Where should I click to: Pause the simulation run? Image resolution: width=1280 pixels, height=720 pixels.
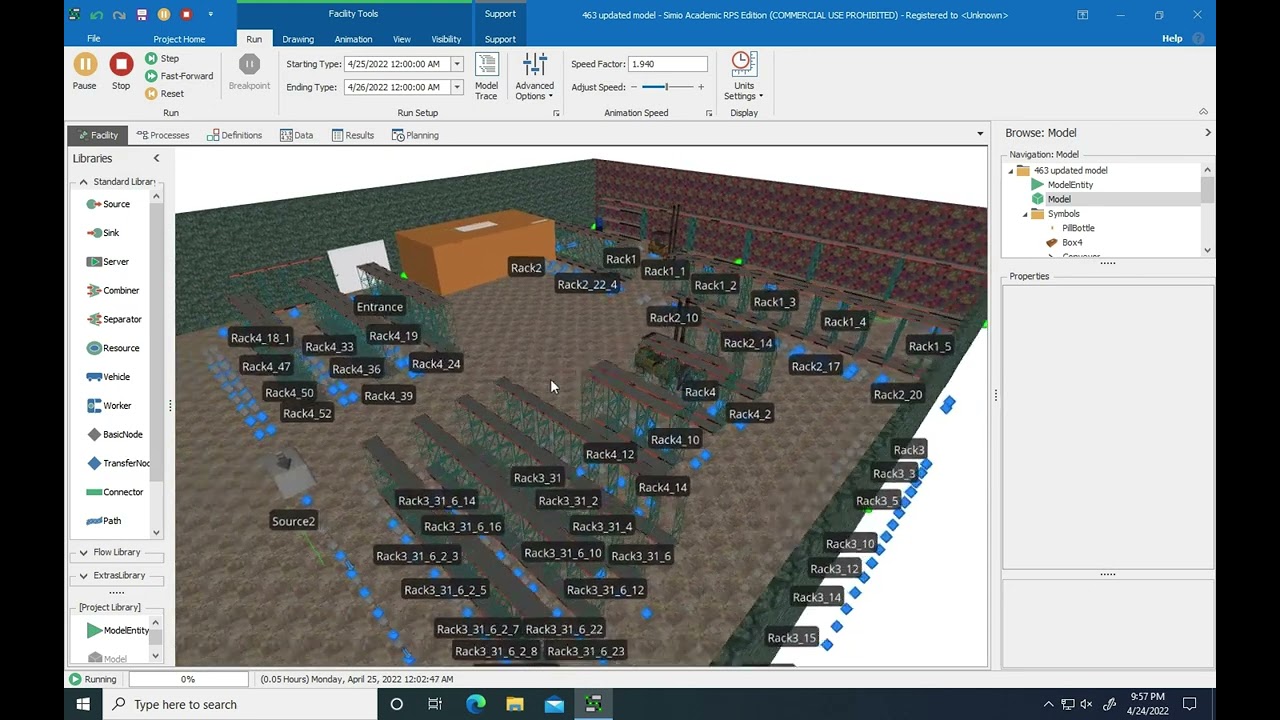(x=85, y=72)
